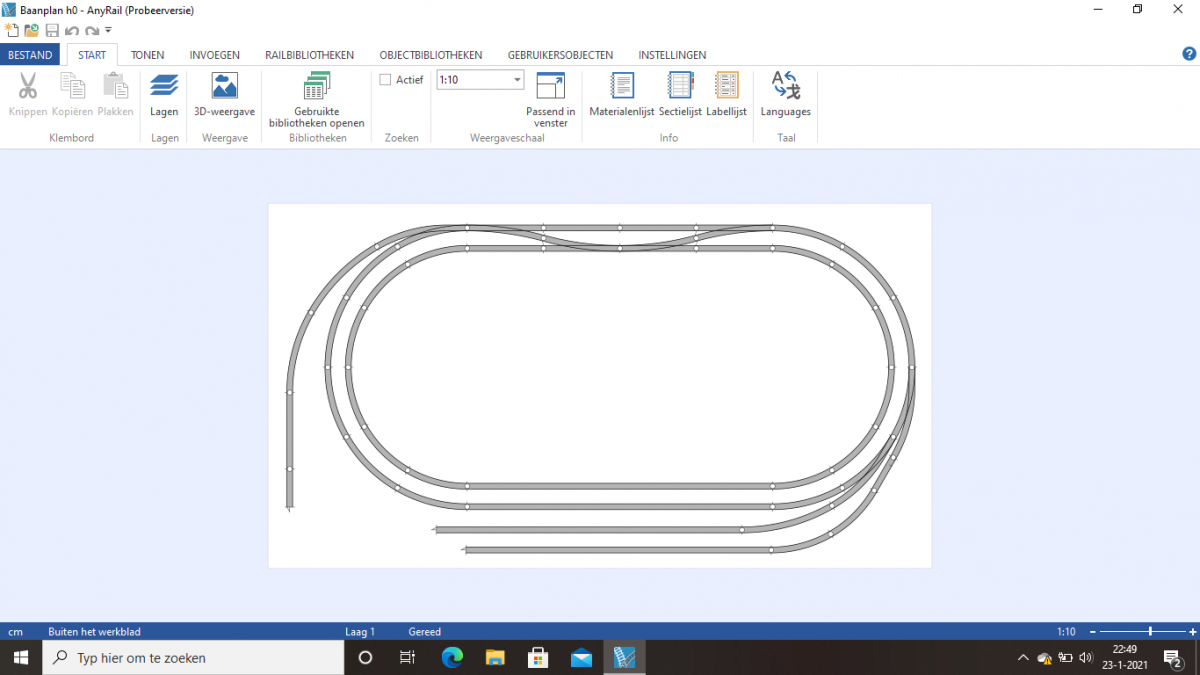
Task: Select the START ribbon tab
Action: coord(92,55)
